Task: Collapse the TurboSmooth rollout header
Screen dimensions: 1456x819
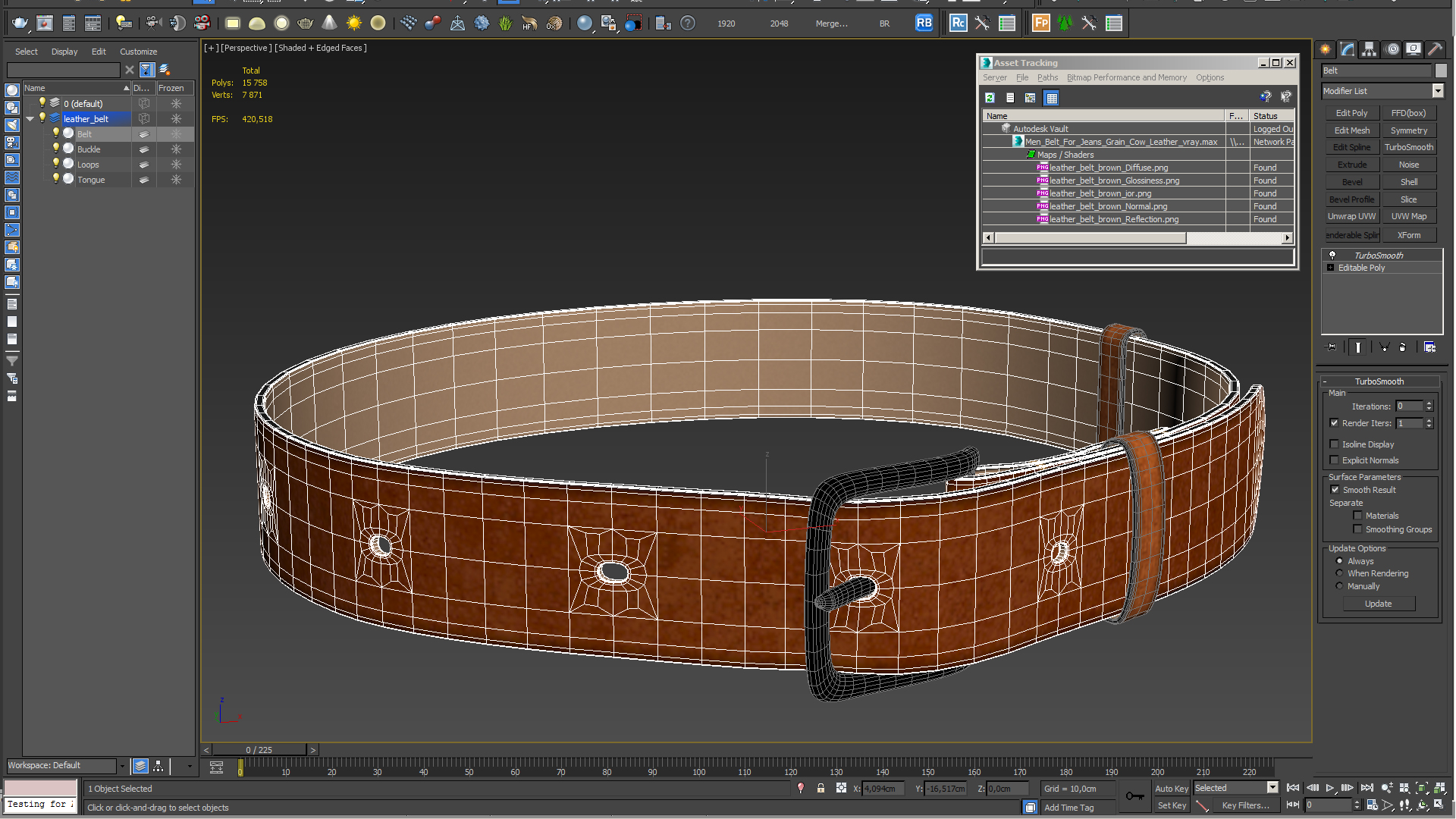Action: (x=1379, y=381)
